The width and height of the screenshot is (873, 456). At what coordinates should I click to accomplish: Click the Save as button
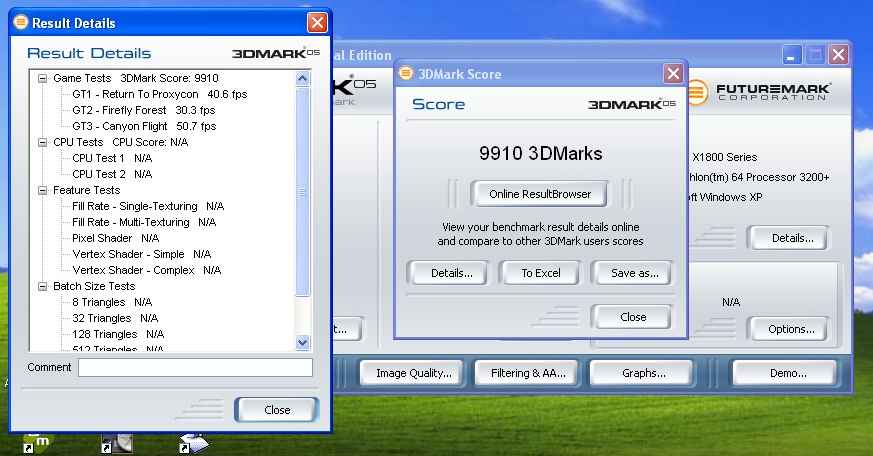pyautogui.click(x=634, y=273)
